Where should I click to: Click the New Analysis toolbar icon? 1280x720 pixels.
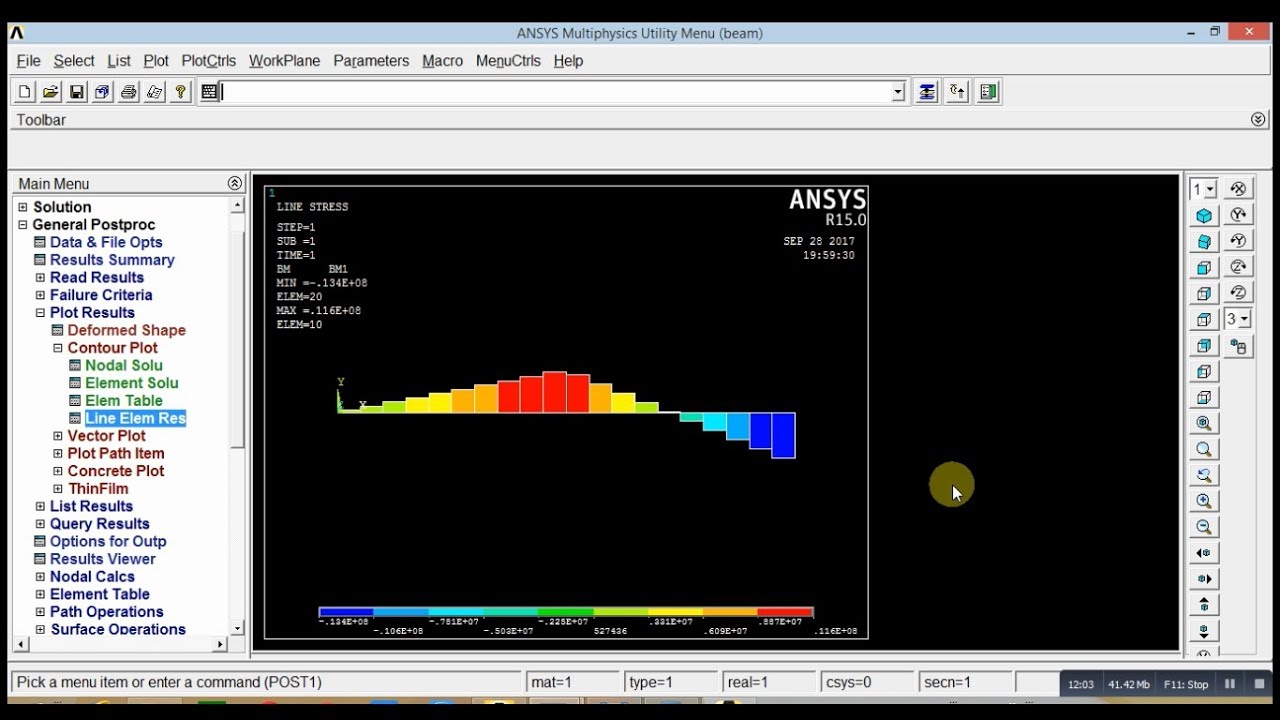coord(25,92)
